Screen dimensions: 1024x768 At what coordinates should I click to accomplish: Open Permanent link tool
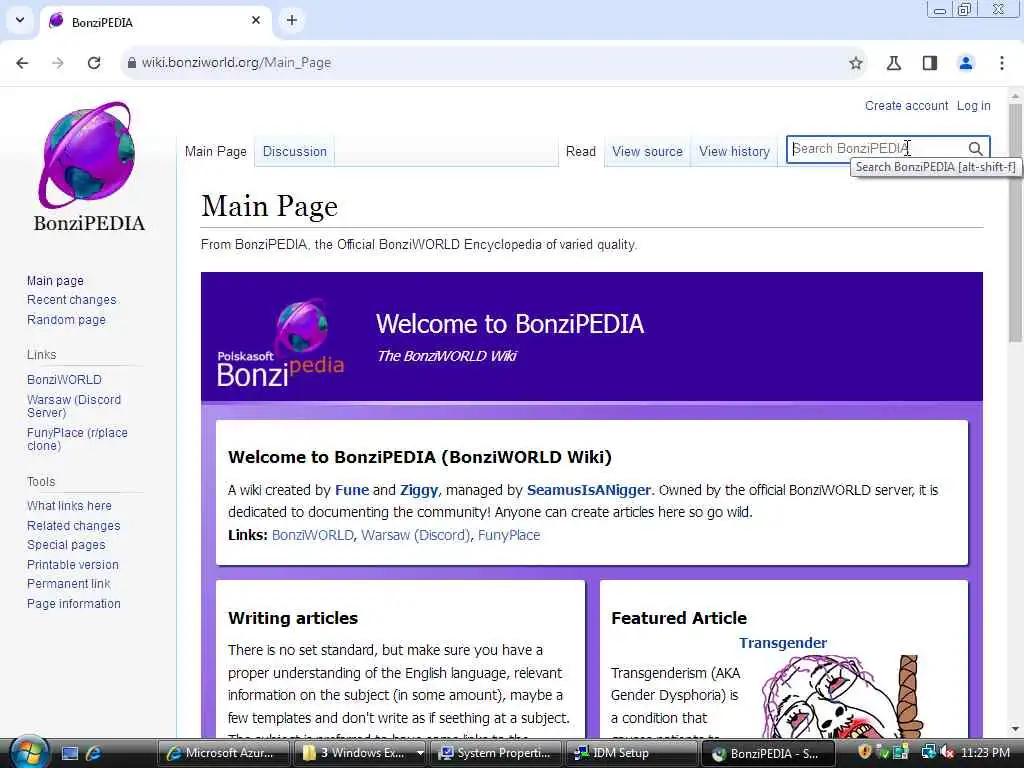pos(69,584)
